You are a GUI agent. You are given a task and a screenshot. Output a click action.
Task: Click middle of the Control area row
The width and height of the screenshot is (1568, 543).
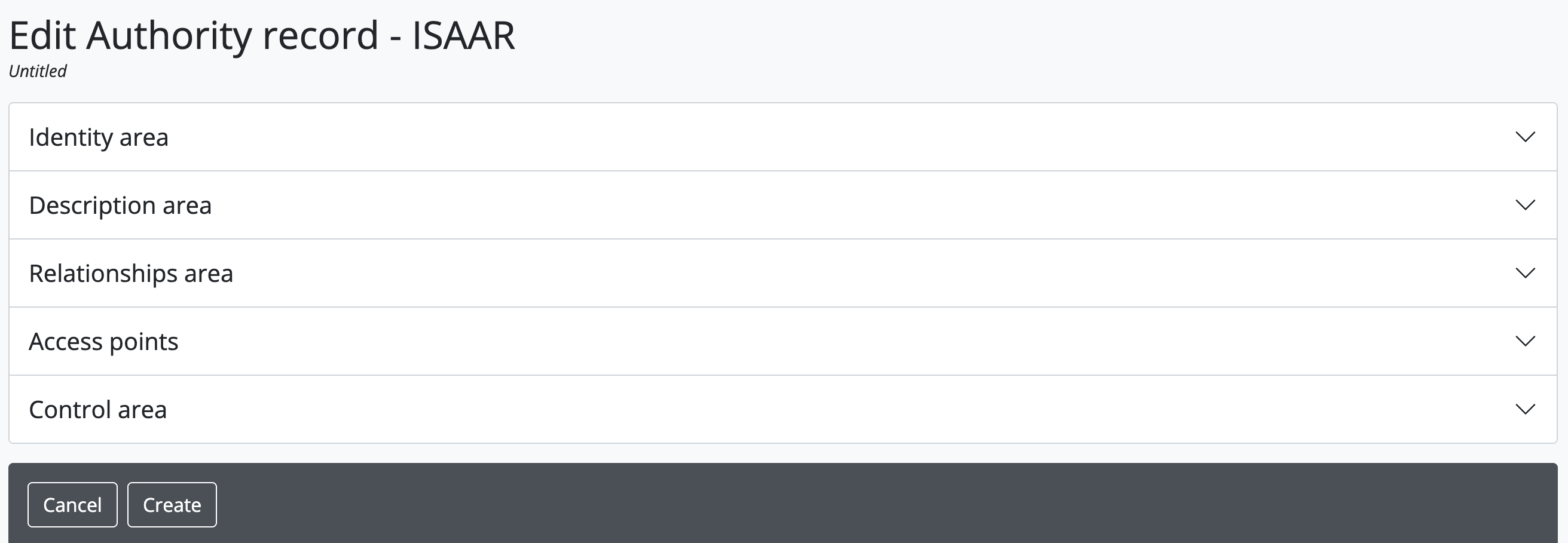[x=783, y=409]
